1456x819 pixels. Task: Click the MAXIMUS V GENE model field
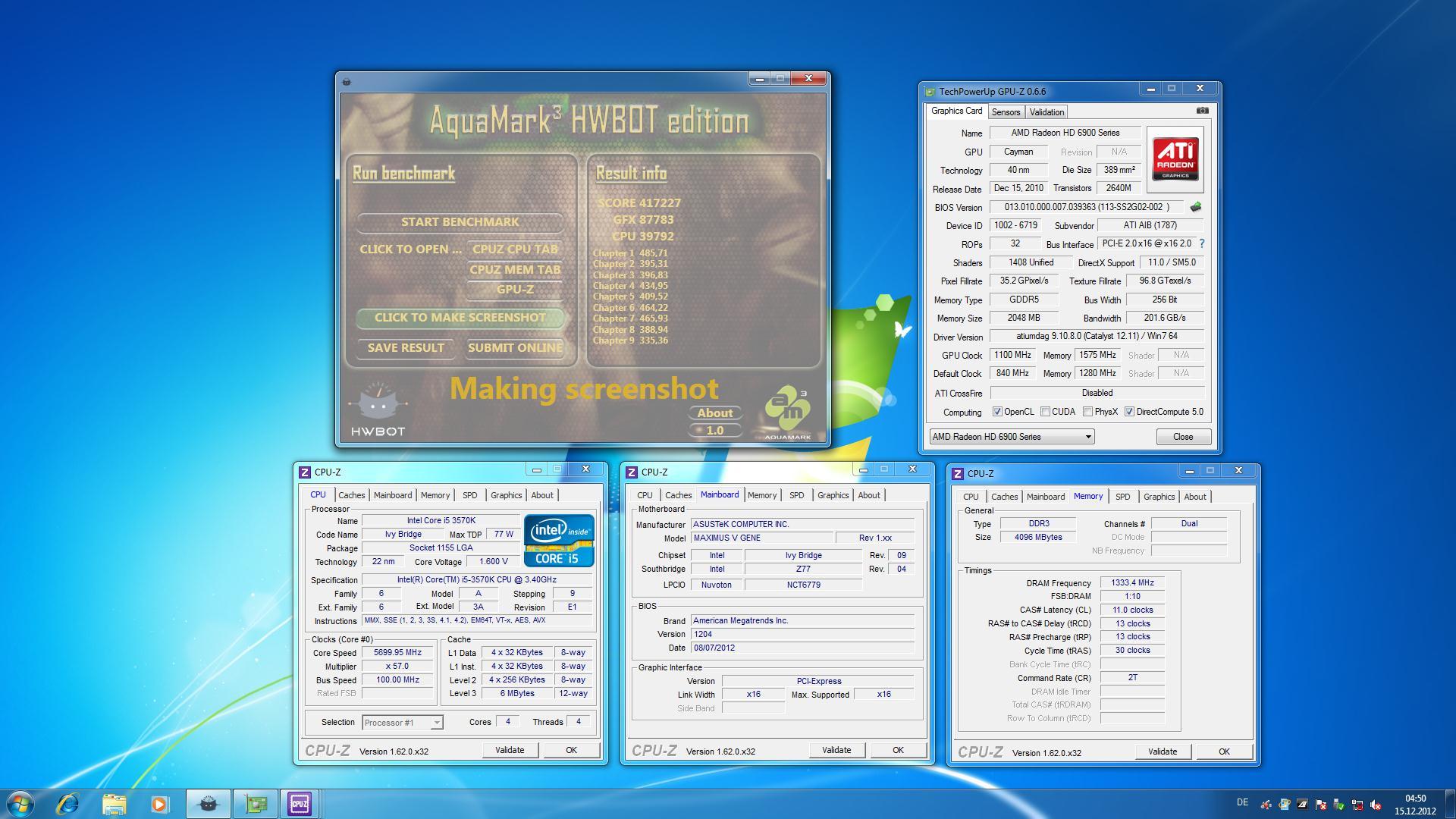pyautogui.click(x=761, y=538)
